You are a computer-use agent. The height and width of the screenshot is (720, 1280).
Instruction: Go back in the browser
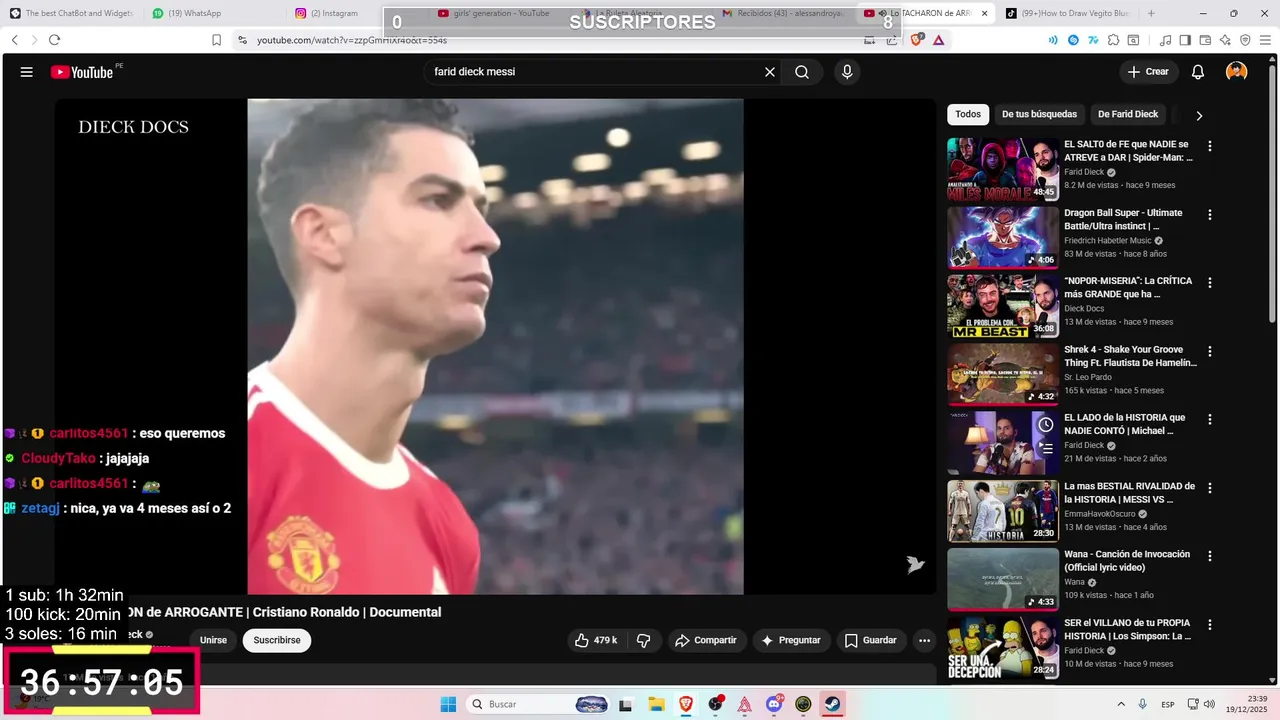(14, 40)
